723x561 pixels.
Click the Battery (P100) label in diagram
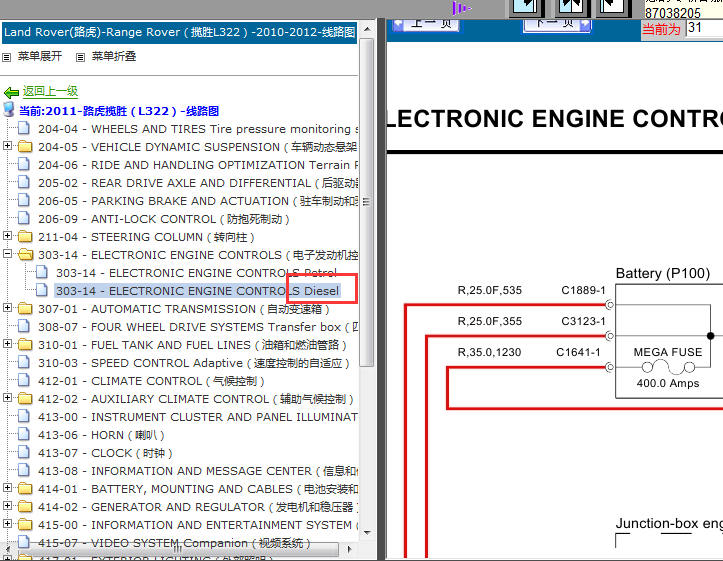(663, 273)
